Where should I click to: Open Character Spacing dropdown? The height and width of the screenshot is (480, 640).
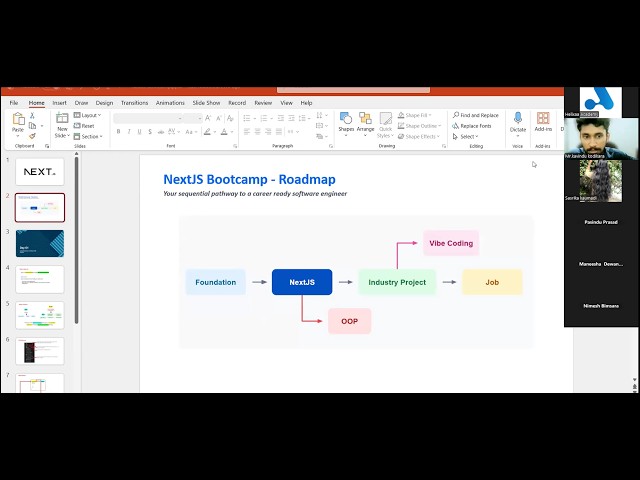point(173,131)
